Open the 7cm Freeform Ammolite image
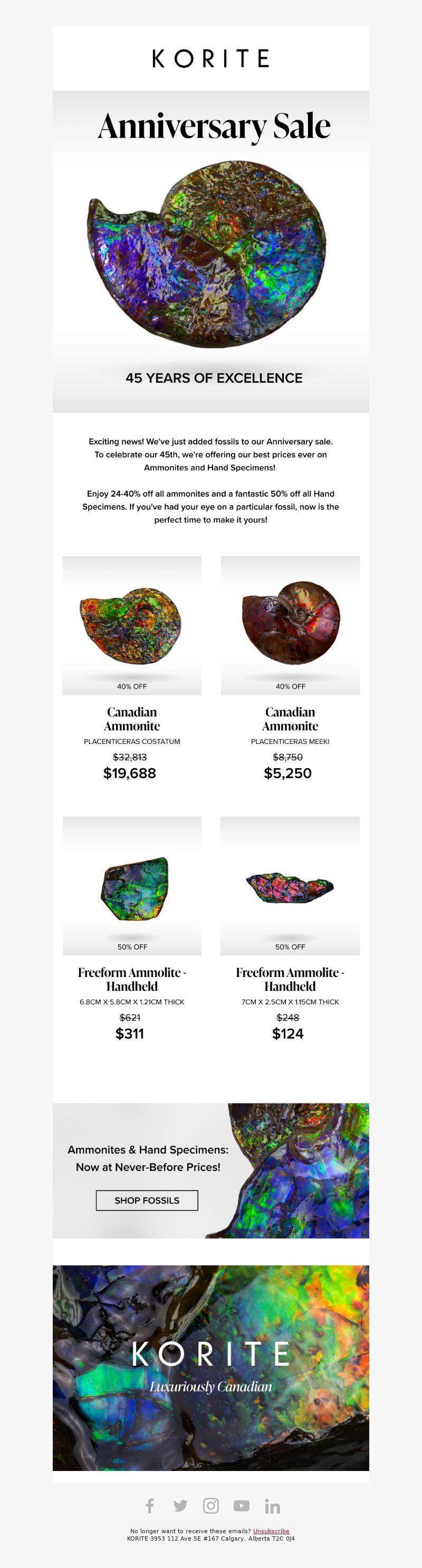The width and height of the screenshot is (422, 1568). tap(290, 886)
